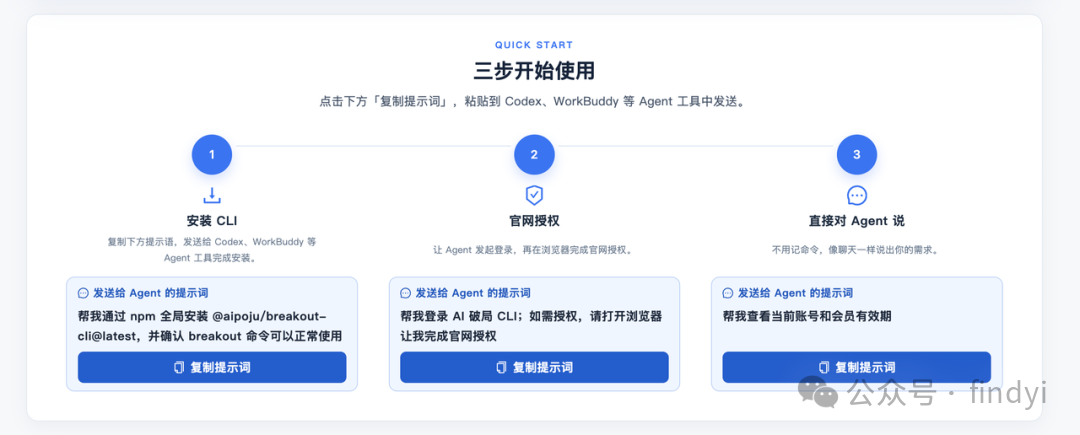Click the chat icon in the 登录 AI 破局 CLI prompt card header
Viewport: 1080px width, 435px height.
(x=406, y=293)
